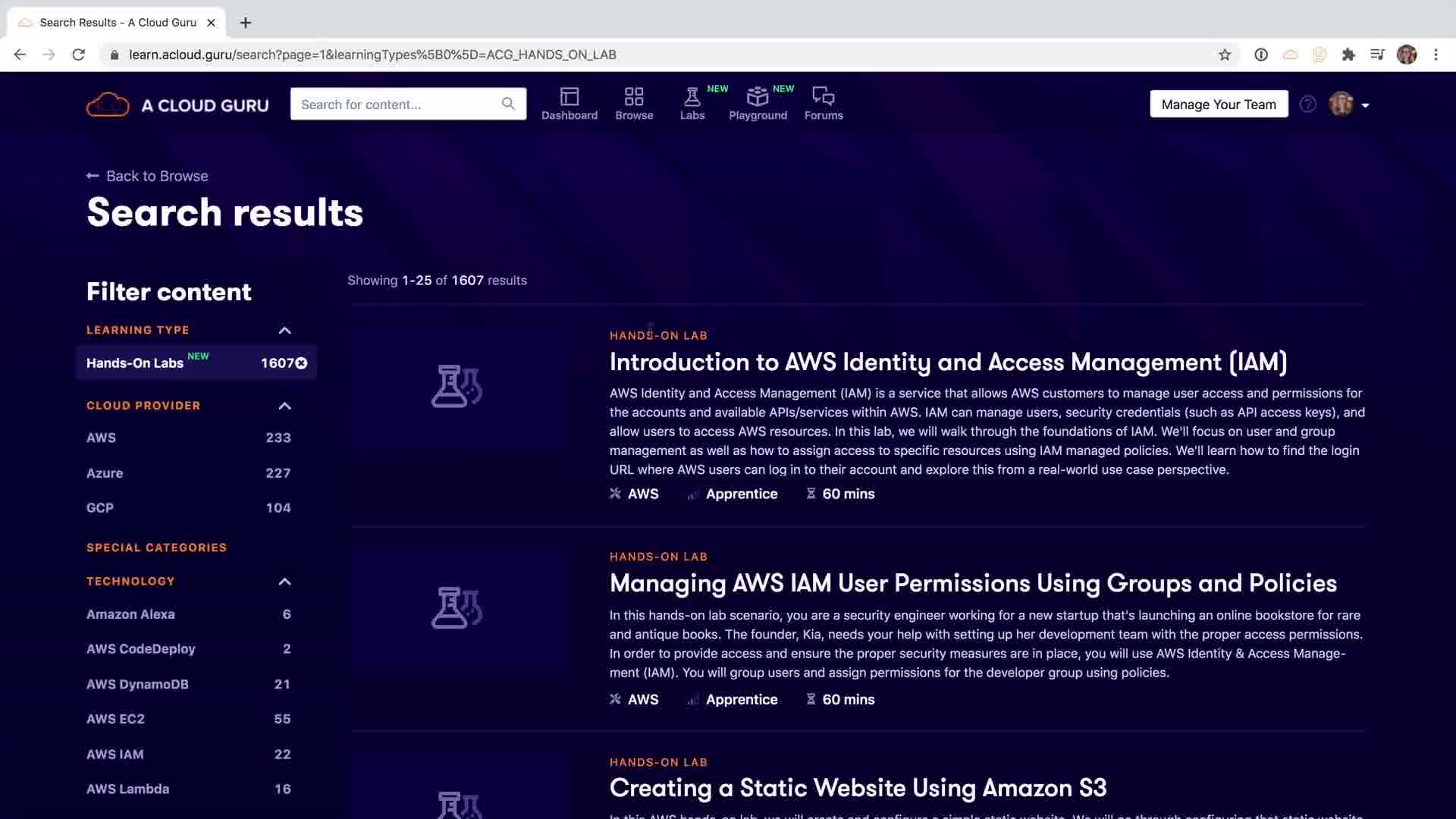Click the search magnifier icon

pos(508,104)
